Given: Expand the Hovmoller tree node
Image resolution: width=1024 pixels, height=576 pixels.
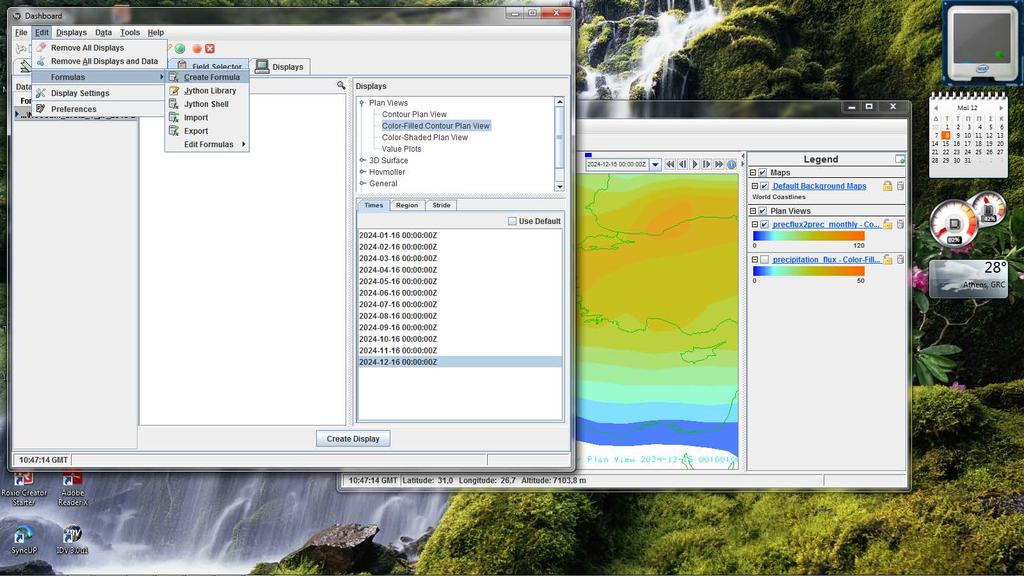Looking at the screenshot, I should coord(362,172).
